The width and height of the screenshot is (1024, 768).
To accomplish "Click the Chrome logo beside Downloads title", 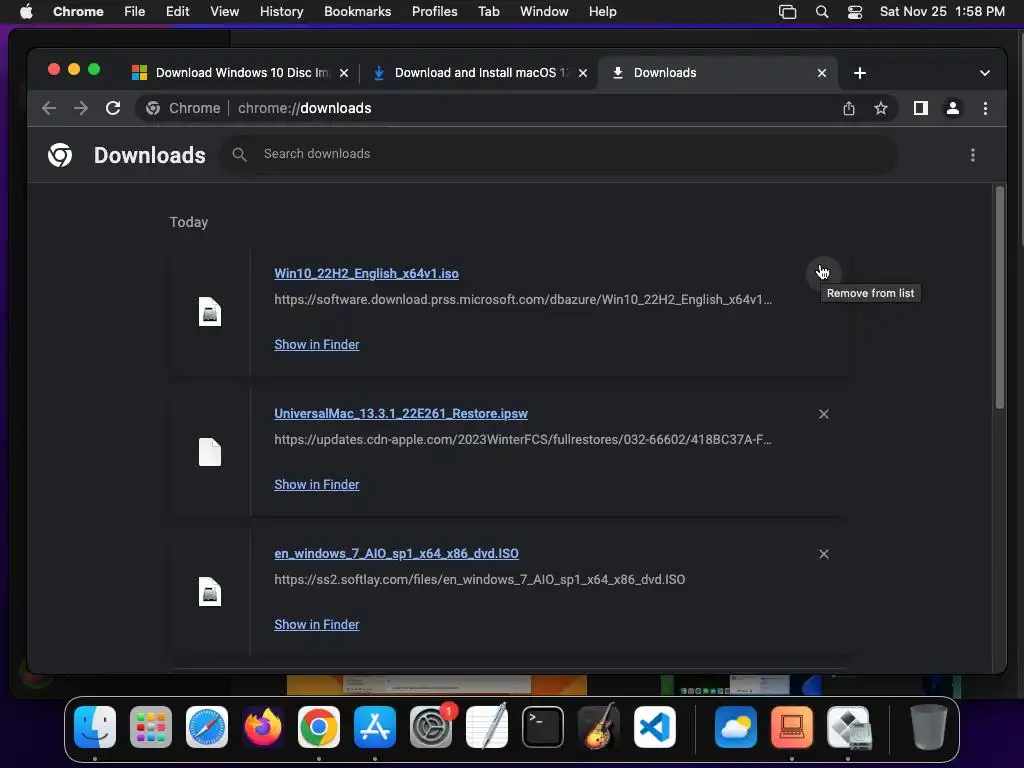I will point(60,155).
